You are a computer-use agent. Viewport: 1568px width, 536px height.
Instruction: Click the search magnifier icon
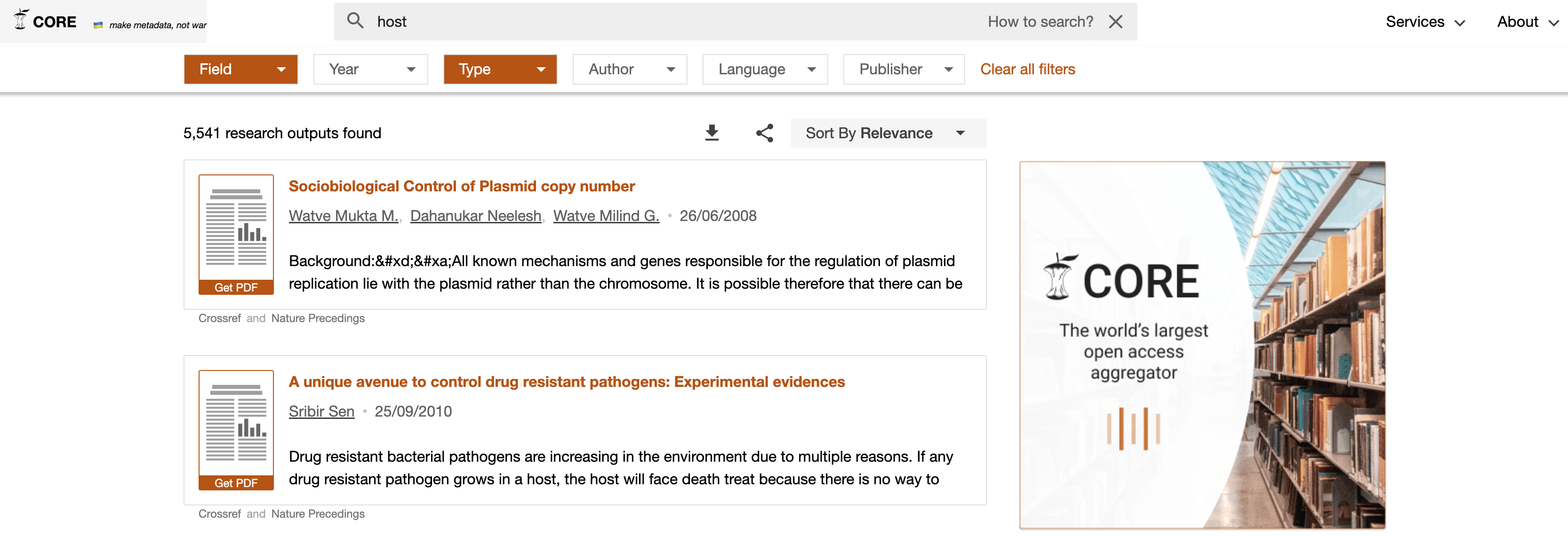355,21
